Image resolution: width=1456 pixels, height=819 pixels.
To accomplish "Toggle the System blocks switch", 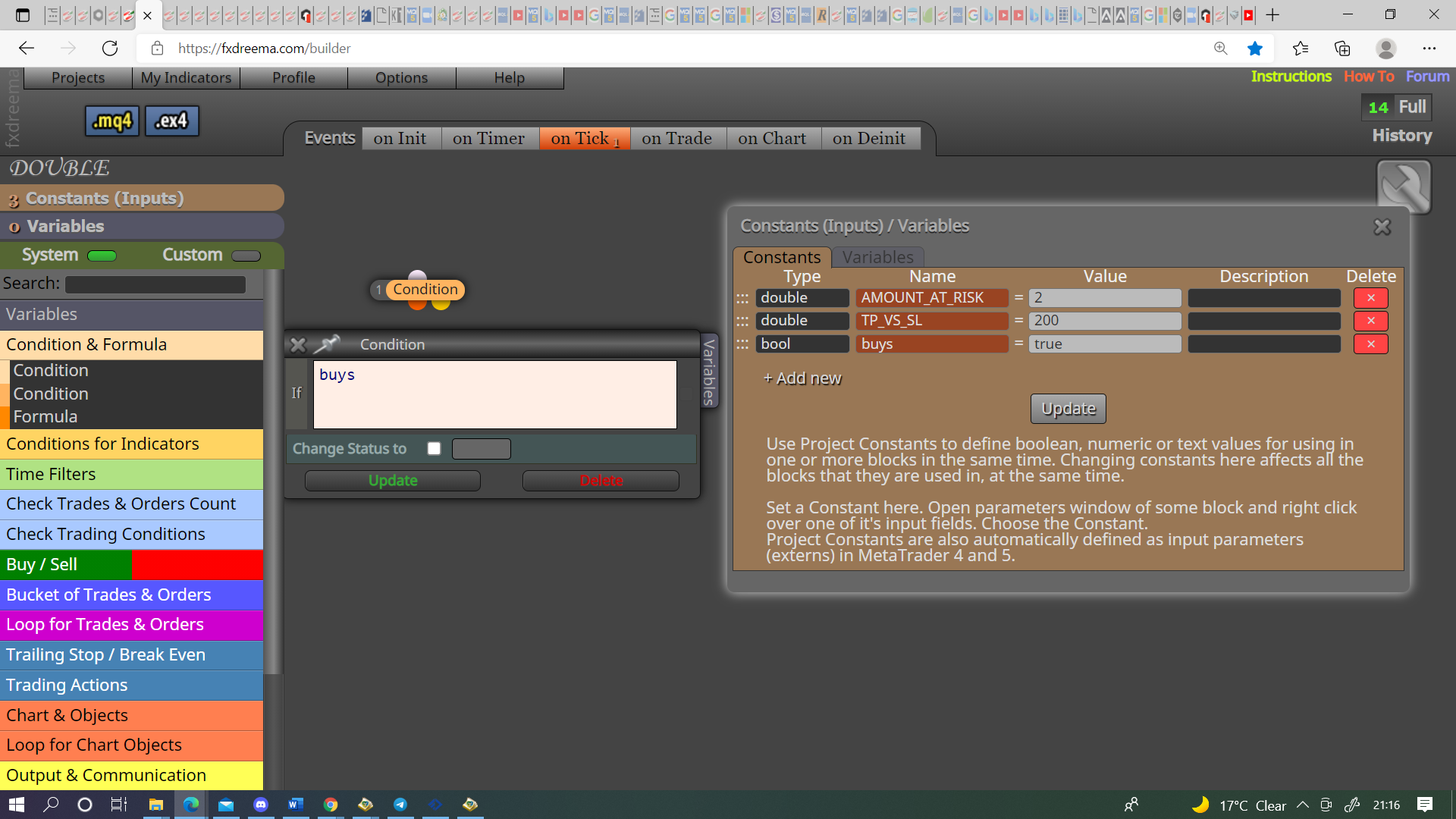I will [x=102, y=256].
